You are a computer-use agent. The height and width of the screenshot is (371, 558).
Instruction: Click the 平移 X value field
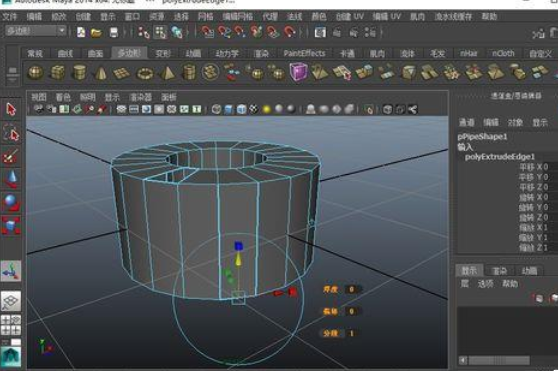(x=546, y=167)
